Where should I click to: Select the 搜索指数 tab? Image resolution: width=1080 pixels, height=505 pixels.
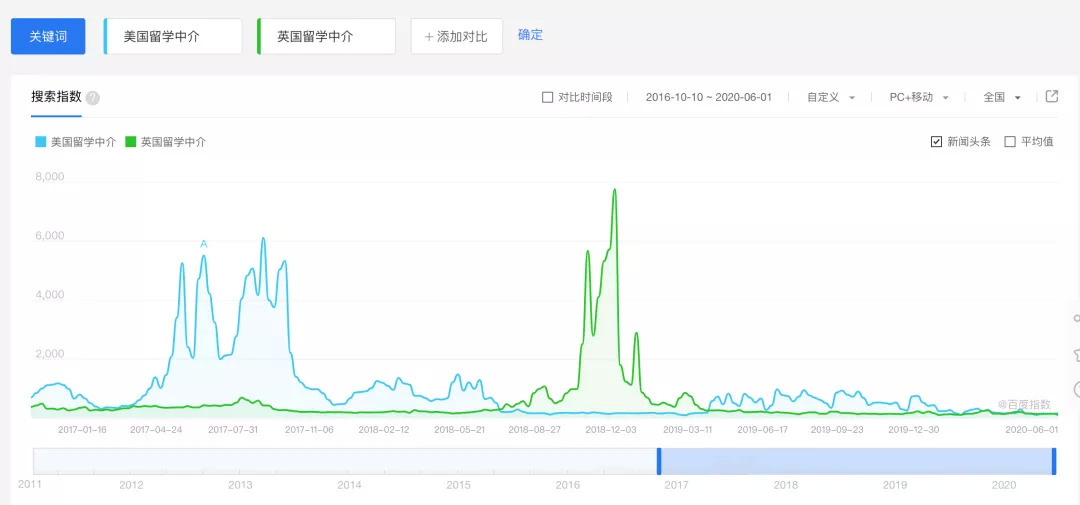click(56, 97)
